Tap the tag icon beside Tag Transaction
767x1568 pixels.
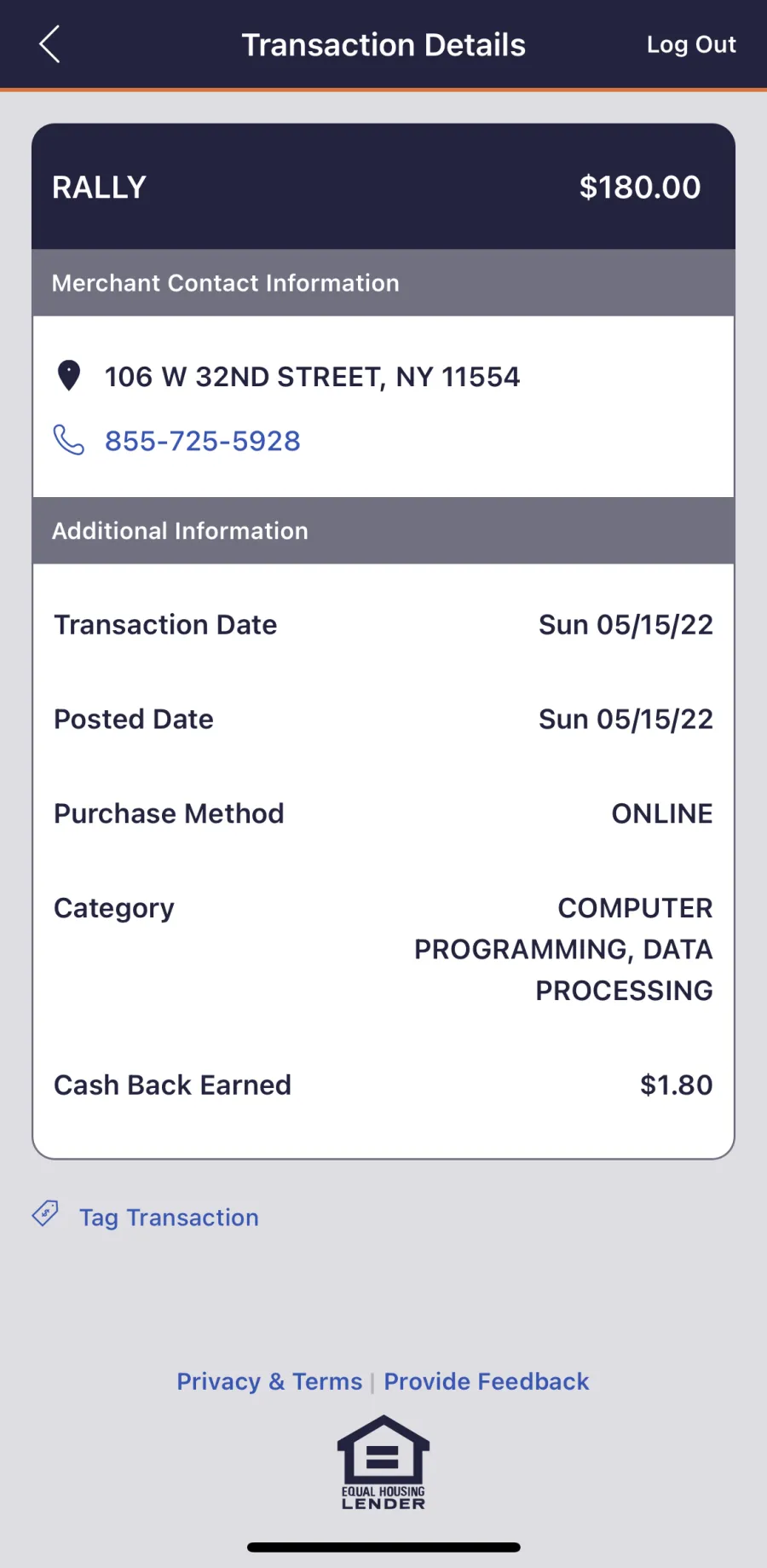tap(45, 1213)
